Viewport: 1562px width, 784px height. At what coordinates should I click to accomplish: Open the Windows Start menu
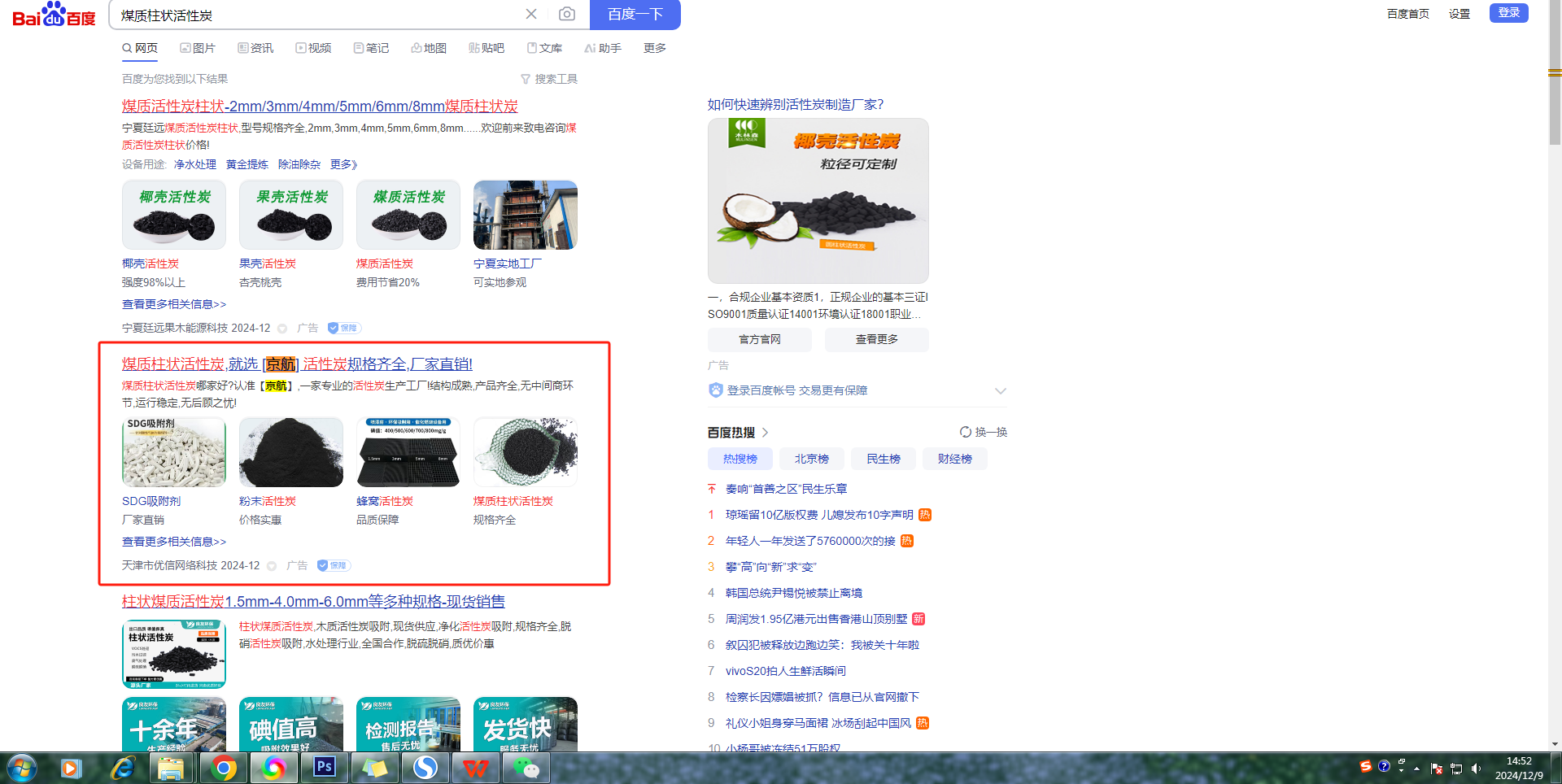(x=22, y=768)
